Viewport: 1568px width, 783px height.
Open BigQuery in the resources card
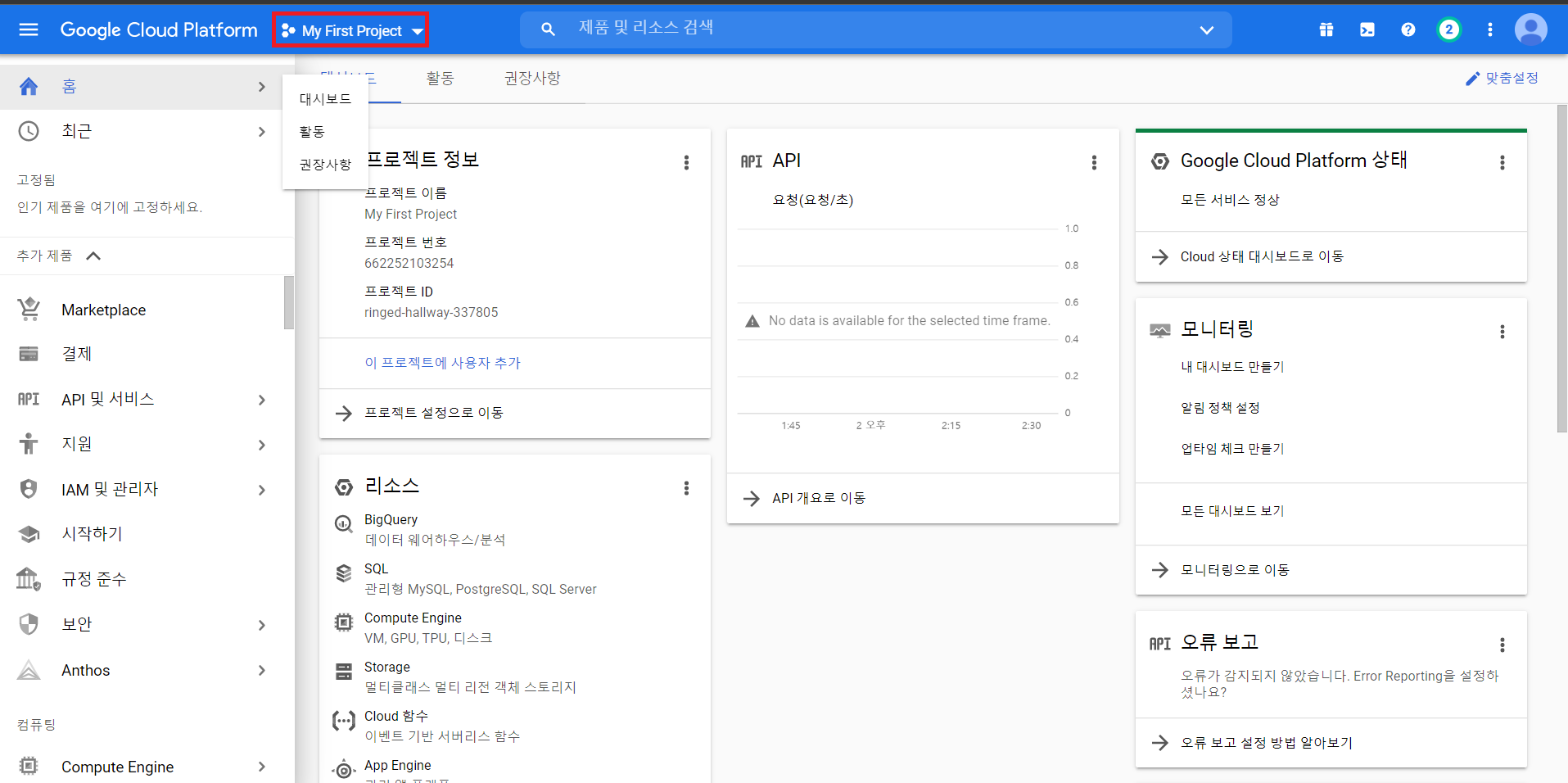[x=391, y=520]
